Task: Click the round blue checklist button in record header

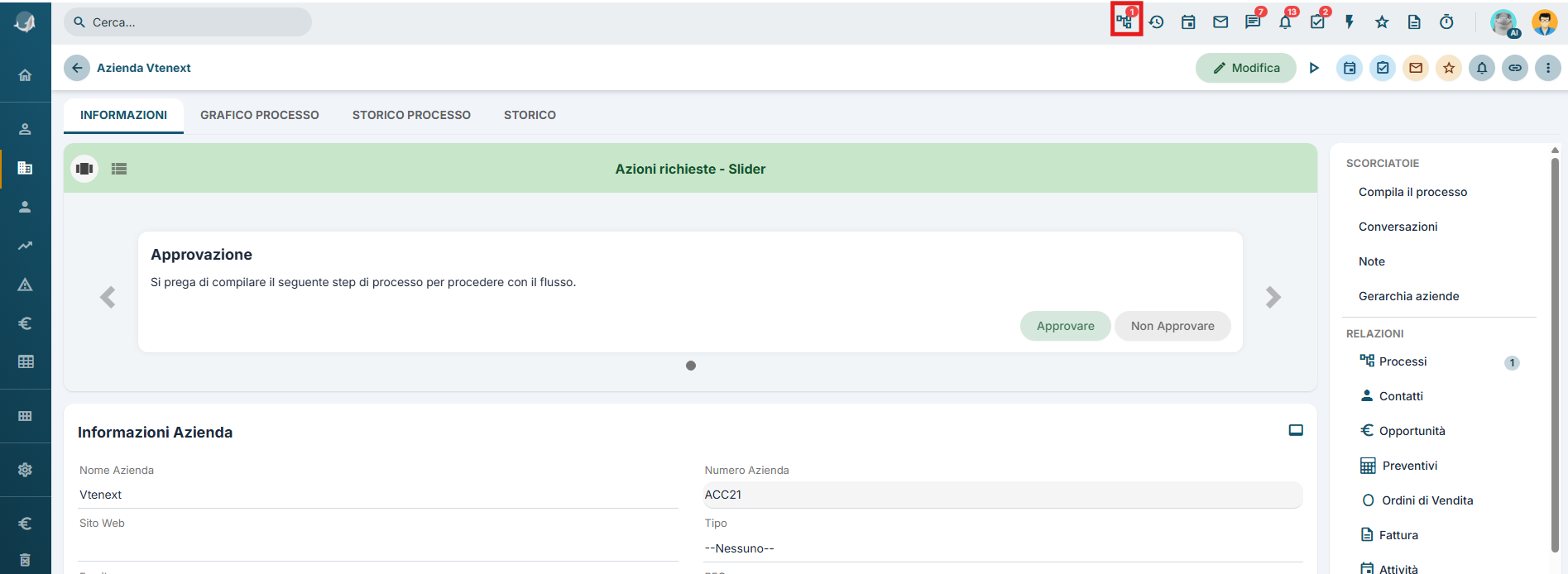Action: click(x=1383, y=68)
